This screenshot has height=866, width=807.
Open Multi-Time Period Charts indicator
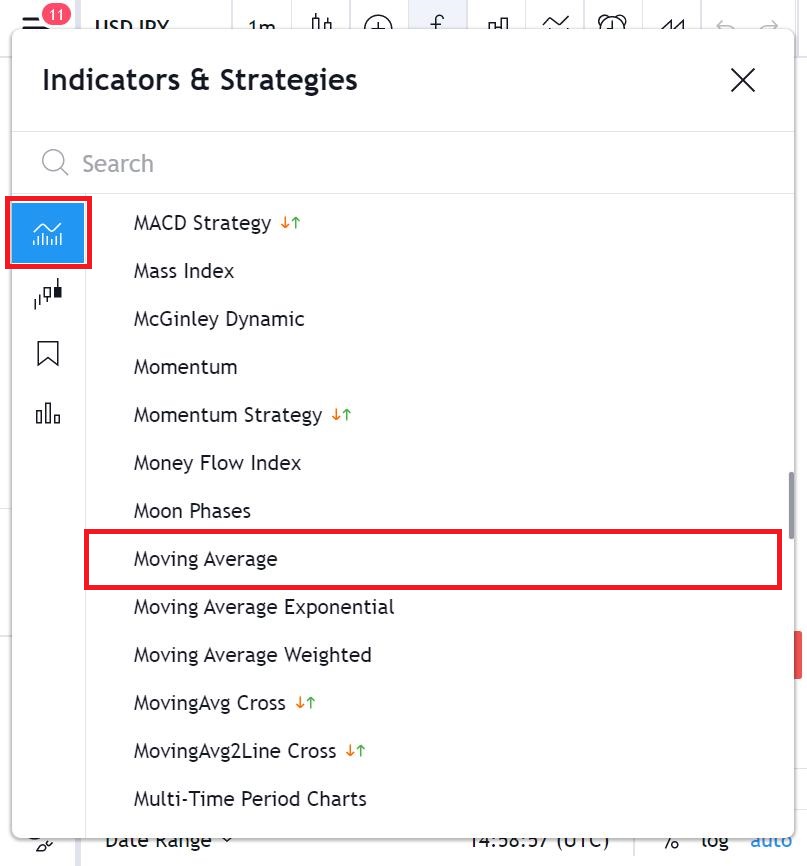click(250, 799)
